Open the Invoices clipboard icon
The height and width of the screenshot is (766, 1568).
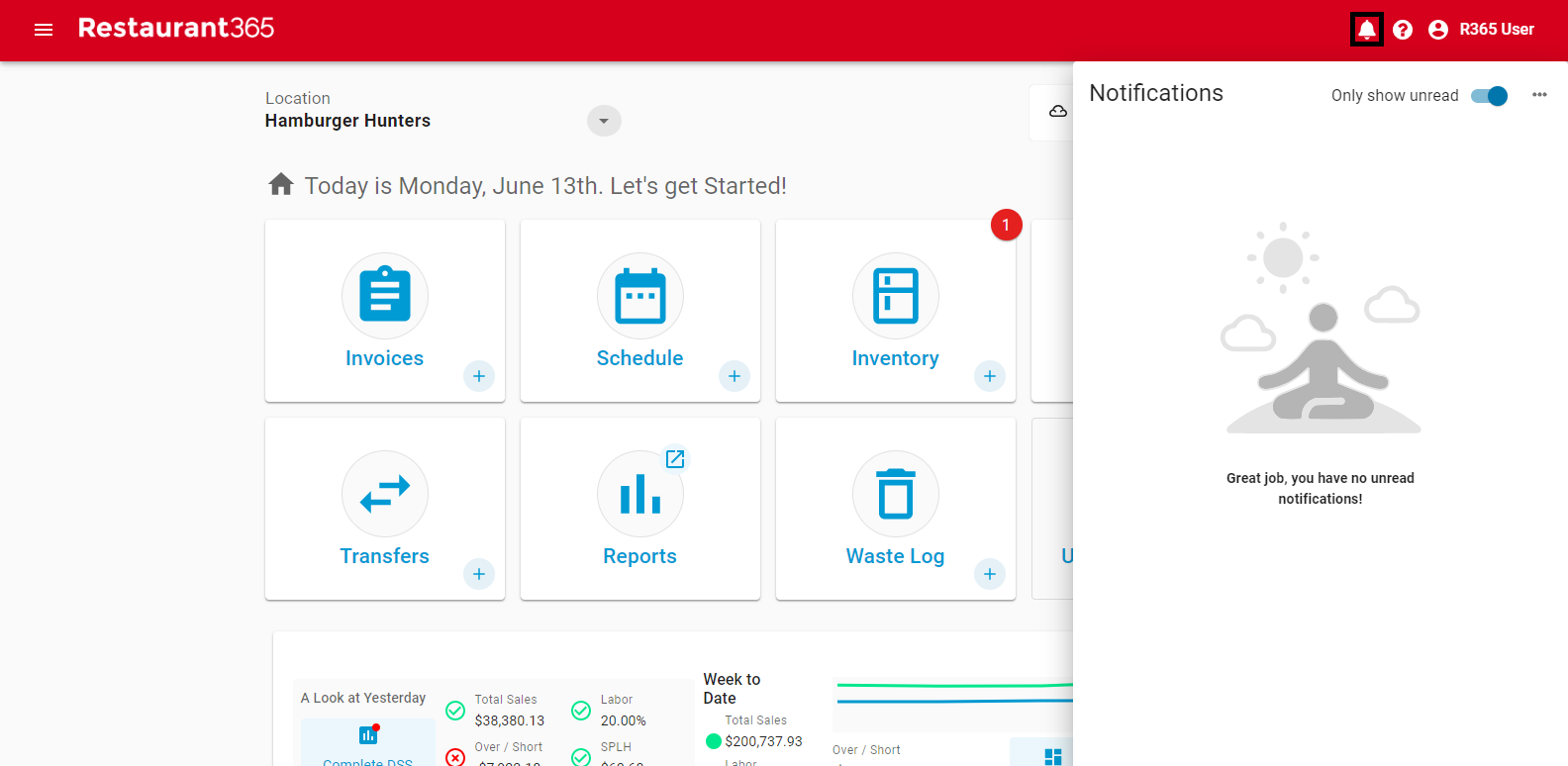tap(385, 295)
